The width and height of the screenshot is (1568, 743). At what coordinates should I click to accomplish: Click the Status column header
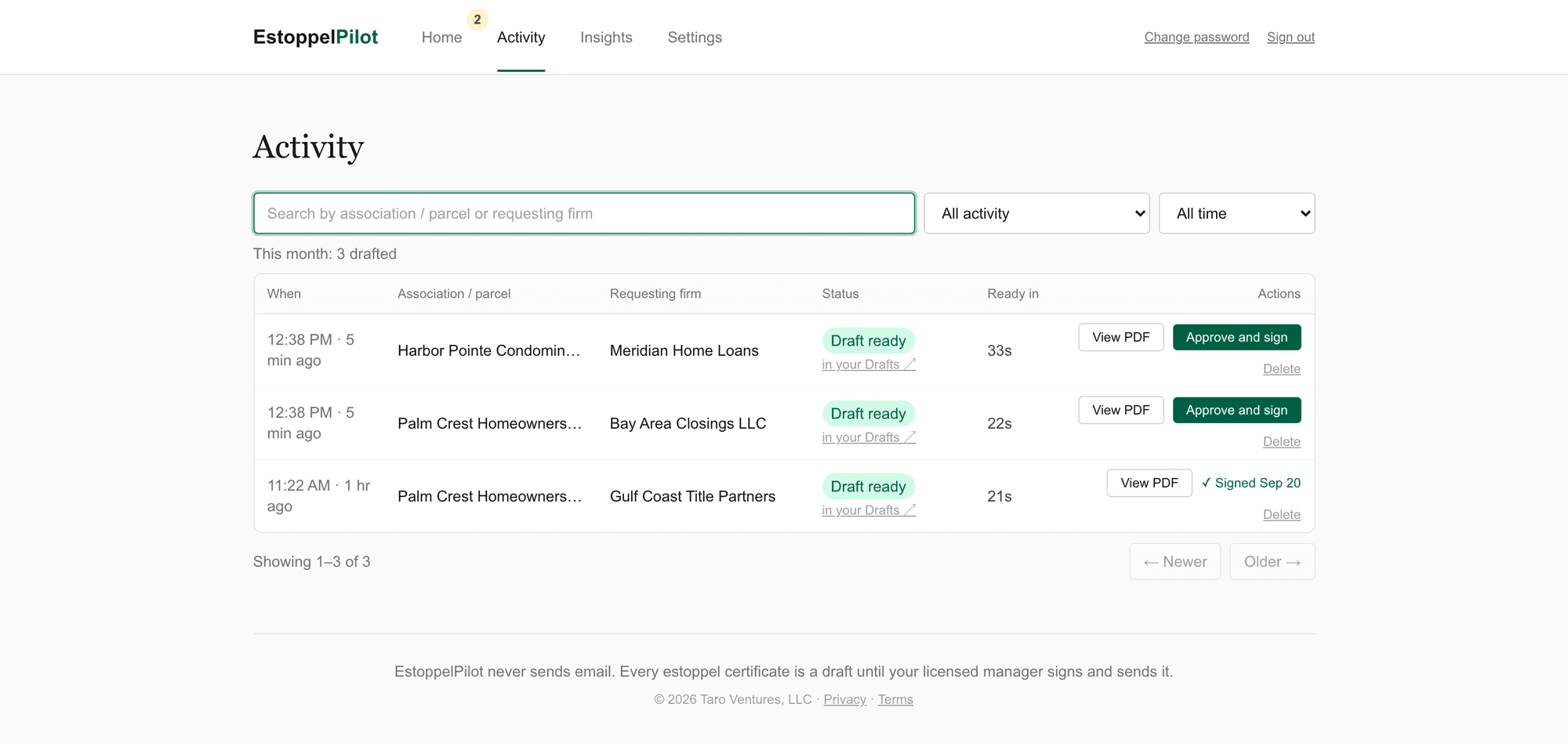tap(840, 293)
